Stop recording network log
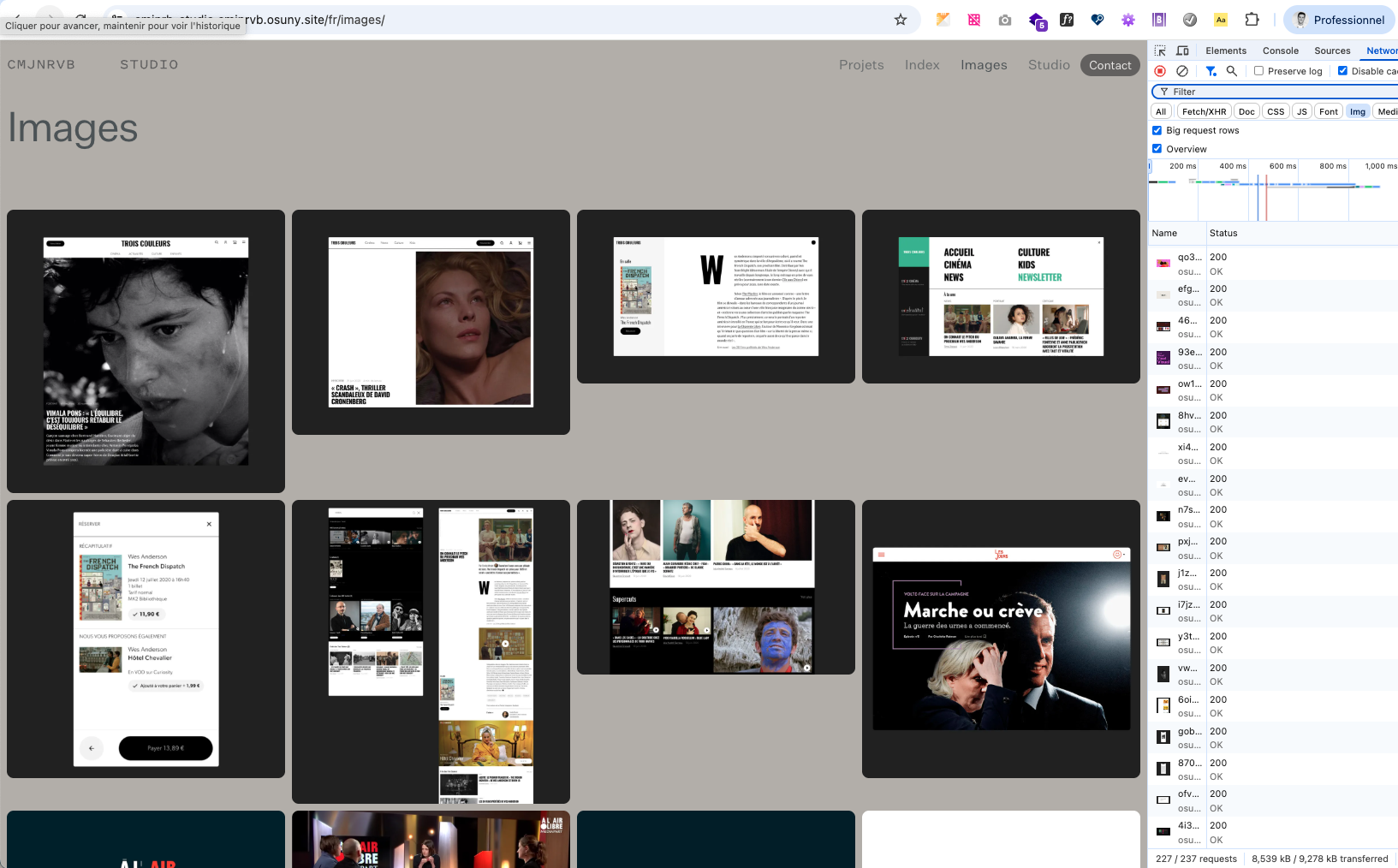Screen dimensions: 1398x868 [x=1160, y=71]
